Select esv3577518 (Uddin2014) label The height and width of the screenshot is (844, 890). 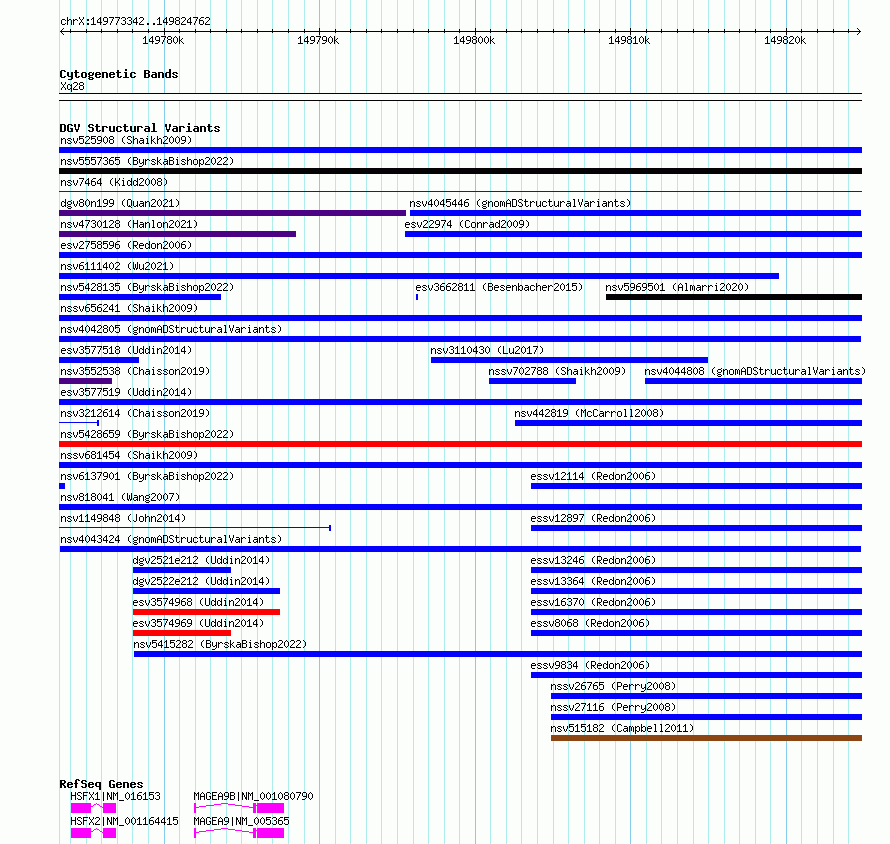(126, 350)
